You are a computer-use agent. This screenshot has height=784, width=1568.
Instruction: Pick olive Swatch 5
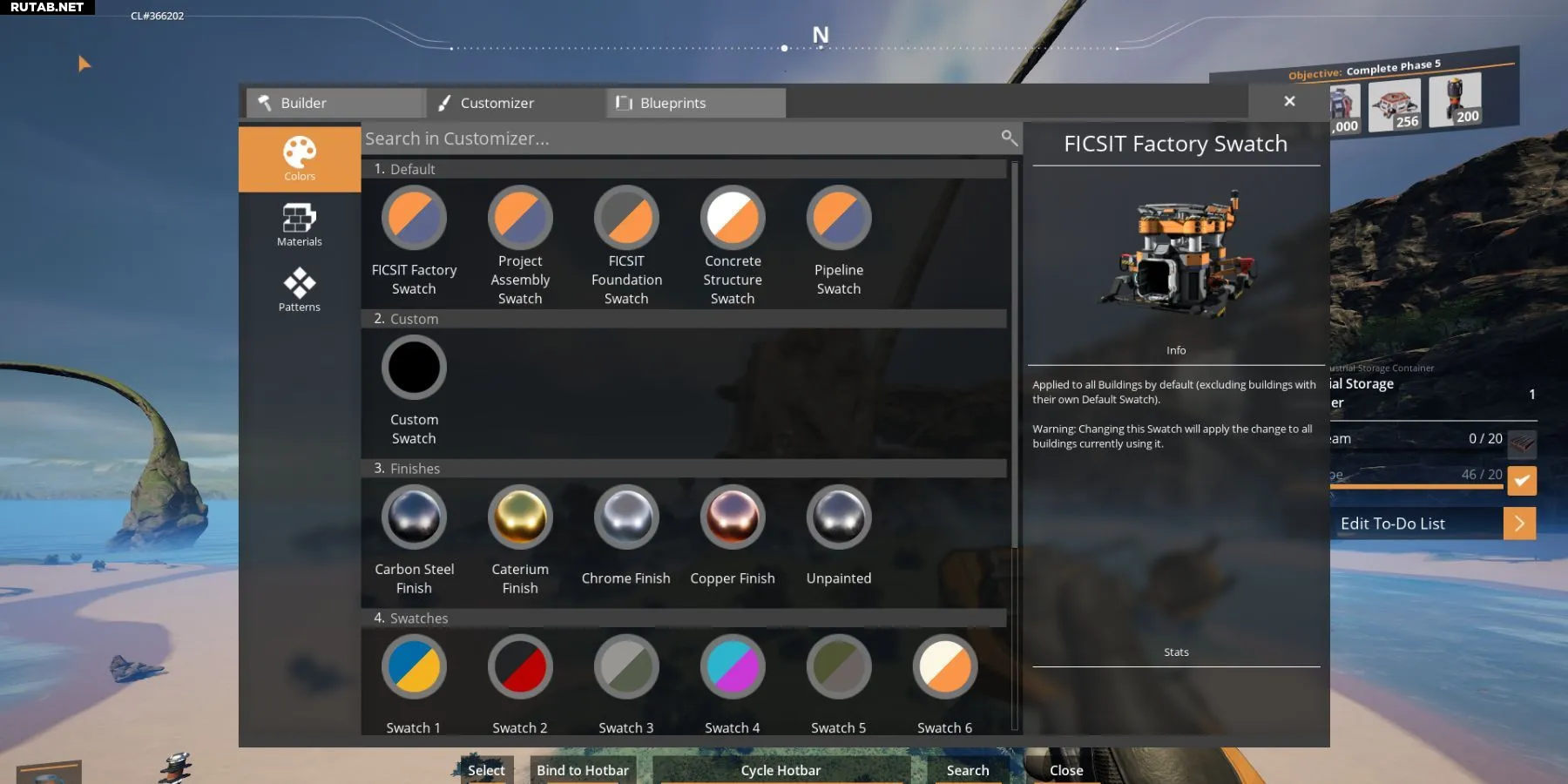839,666
